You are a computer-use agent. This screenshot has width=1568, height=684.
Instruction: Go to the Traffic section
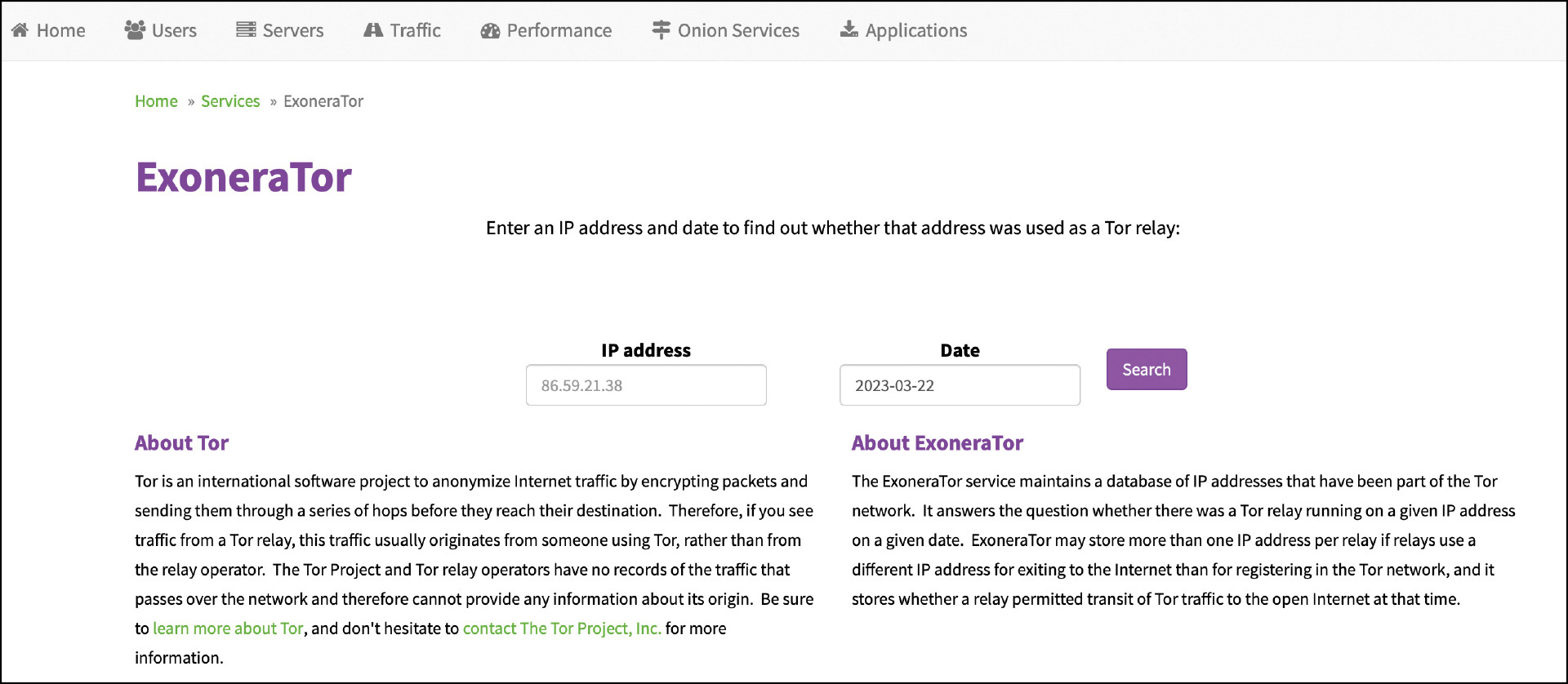click(415, 31)
